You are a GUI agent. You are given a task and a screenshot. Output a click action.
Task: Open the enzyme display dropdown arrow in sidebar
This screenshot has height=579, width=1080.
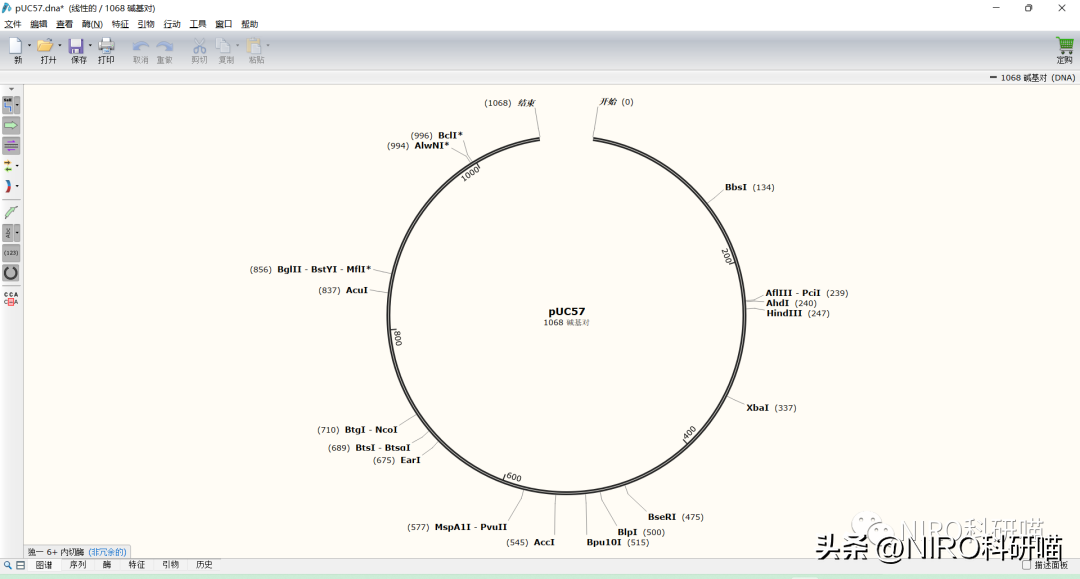pyautogui.click(x=18, y=104)
